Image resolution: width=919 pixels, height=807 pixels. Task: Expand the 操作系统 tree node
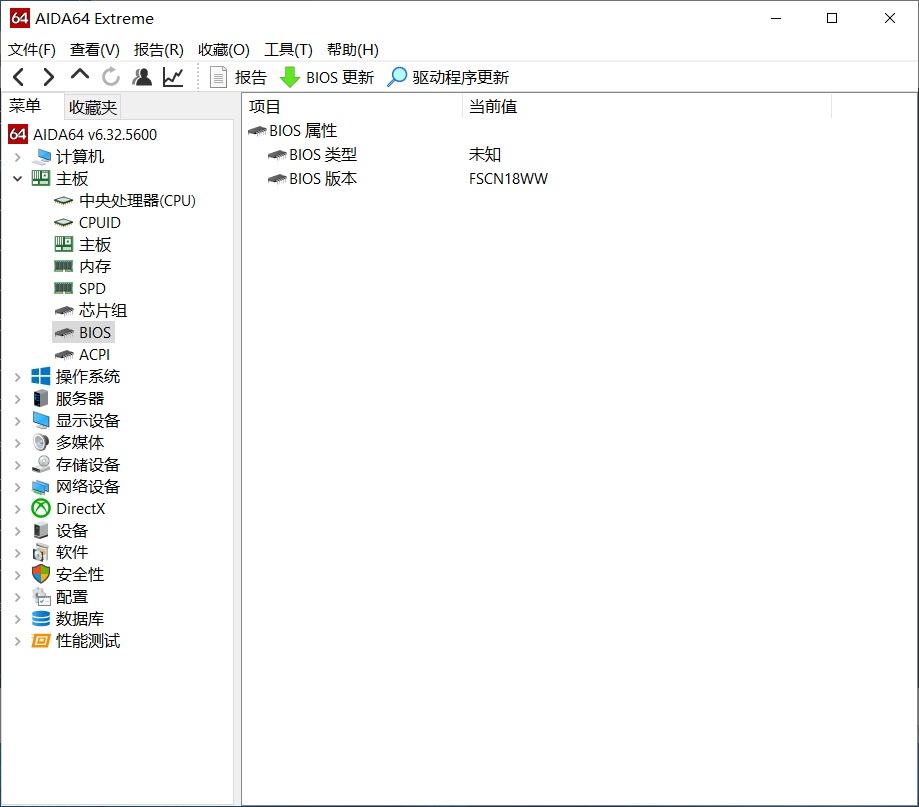point(18,377)
